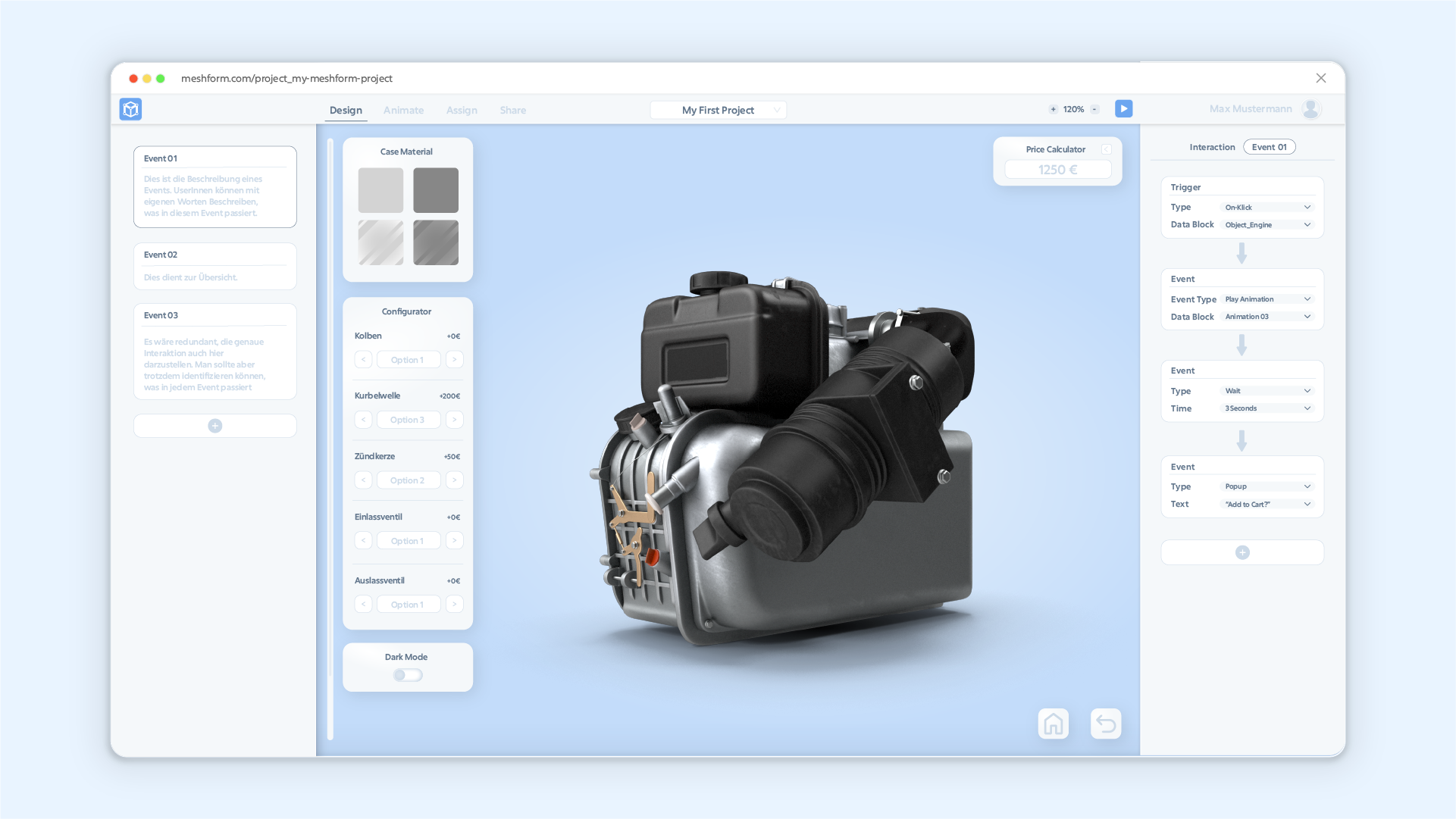
Task: Toggle the Dark Mode switch
Action: (408, 675)
